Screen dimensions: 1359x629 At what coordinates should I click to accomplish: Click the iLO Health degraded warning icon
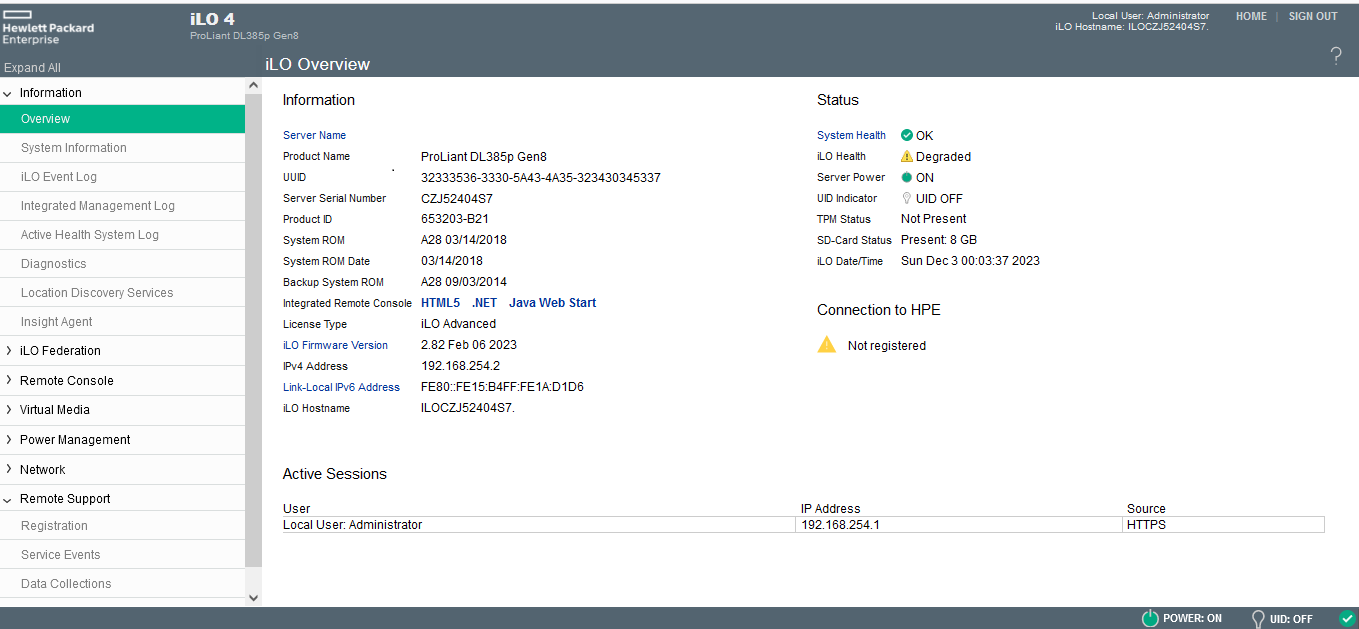tap(906, 156)
